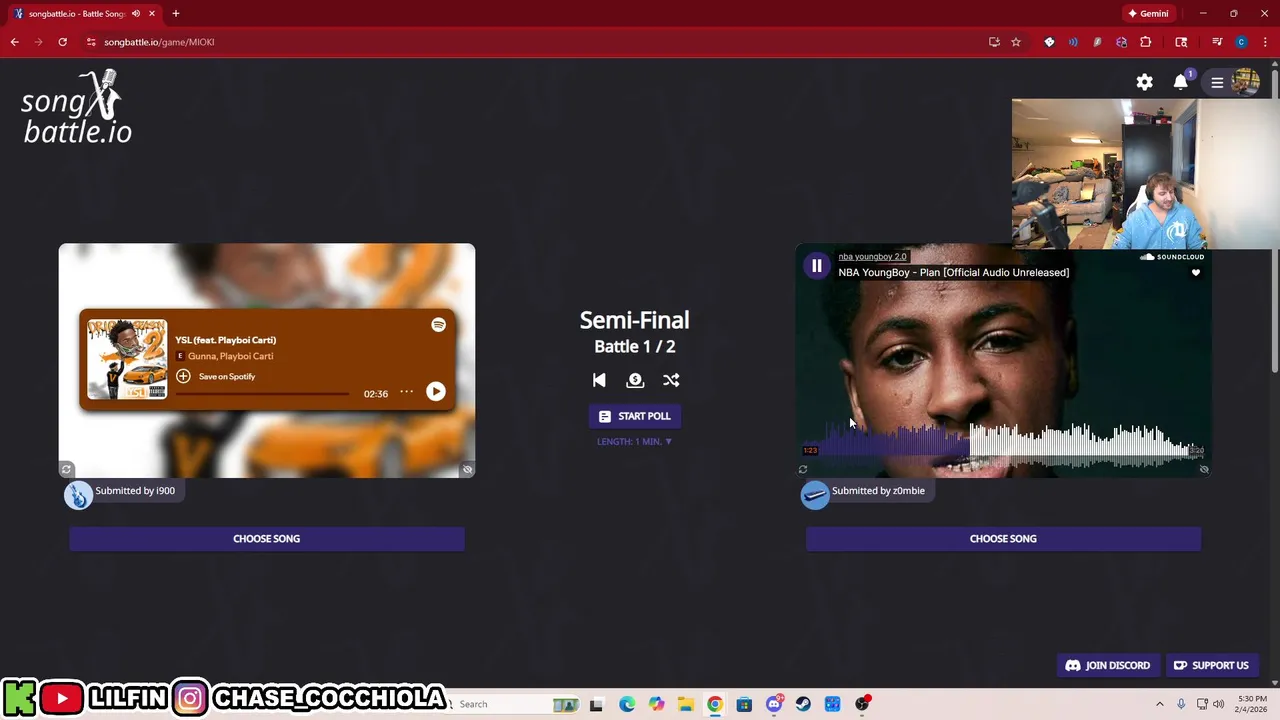Play the YSL track on Spotify embed
1280x720 pixels.
(x=436, y=392)
